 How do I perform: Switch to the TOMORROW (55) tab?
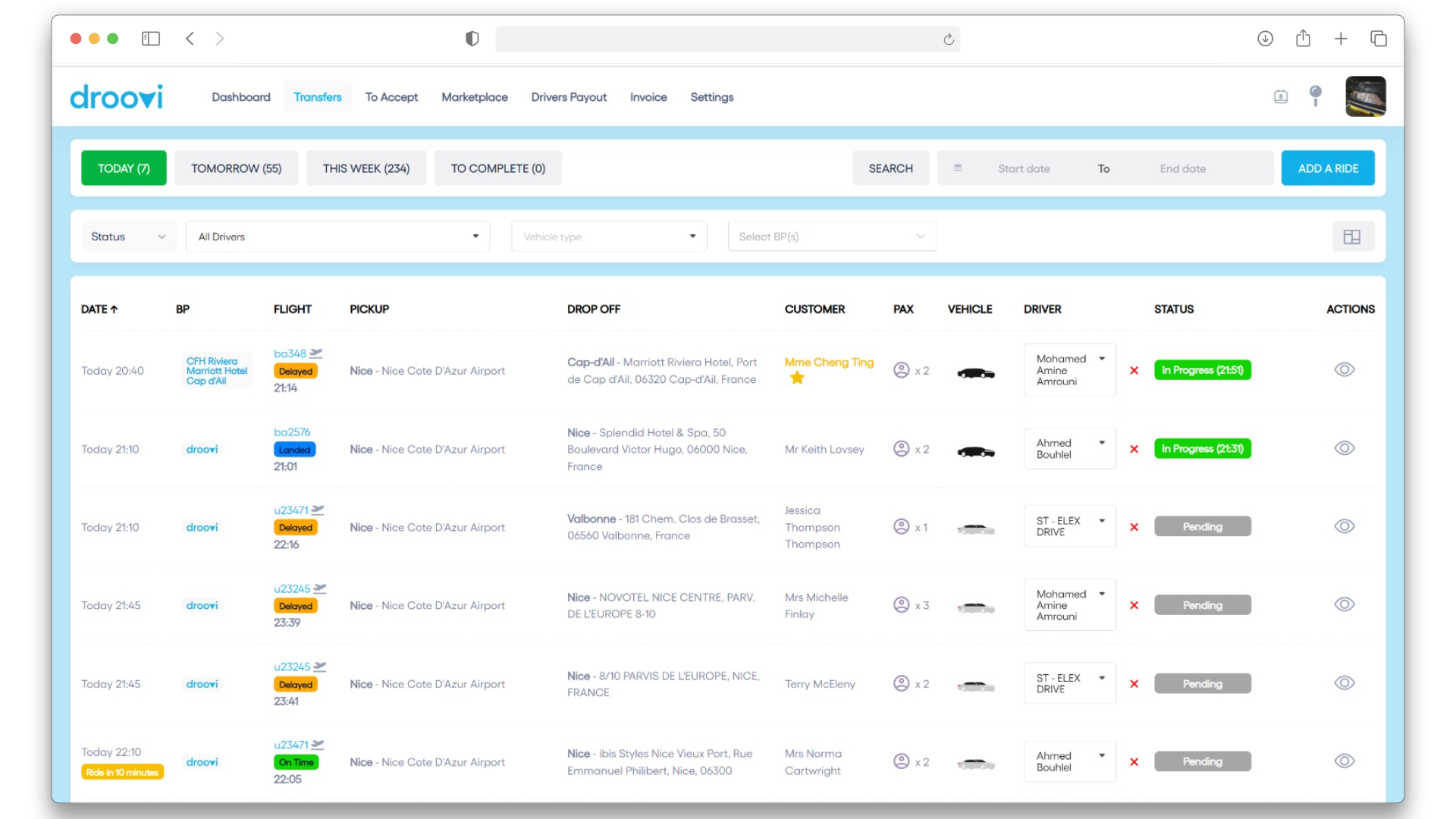coord(236,168)
